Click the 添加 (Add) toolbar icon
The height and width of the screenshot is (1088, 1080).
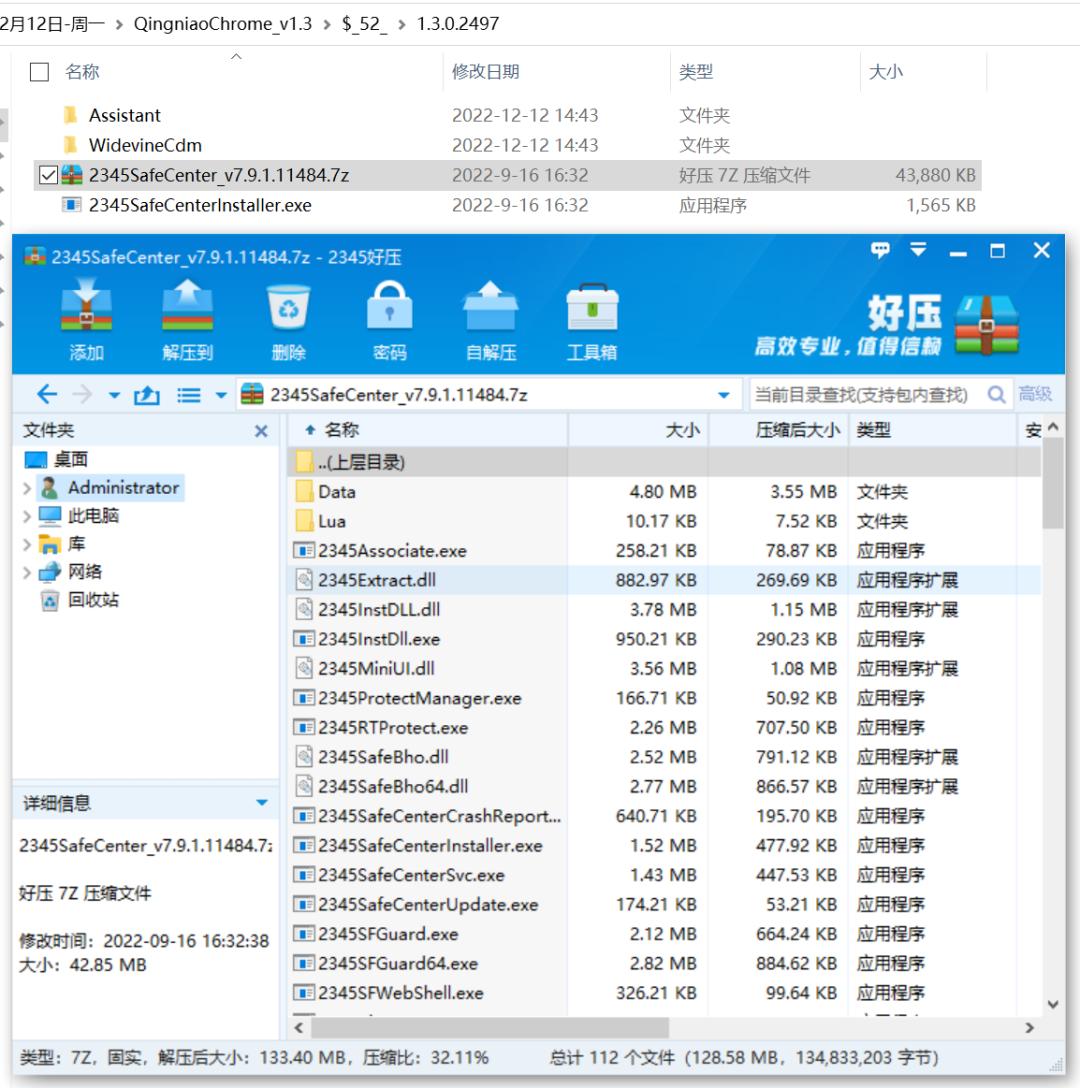(x=85, y=318)
